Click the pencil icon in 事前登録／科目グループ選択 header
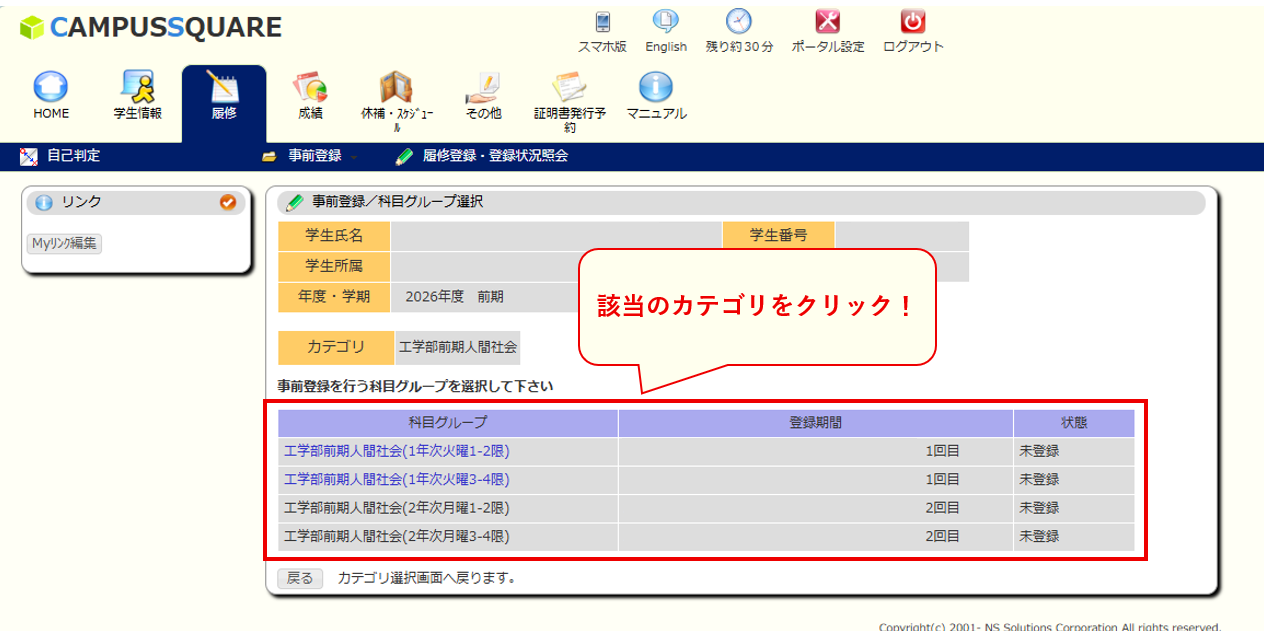Screen dimensions: 1264x631 pos(294,202)
